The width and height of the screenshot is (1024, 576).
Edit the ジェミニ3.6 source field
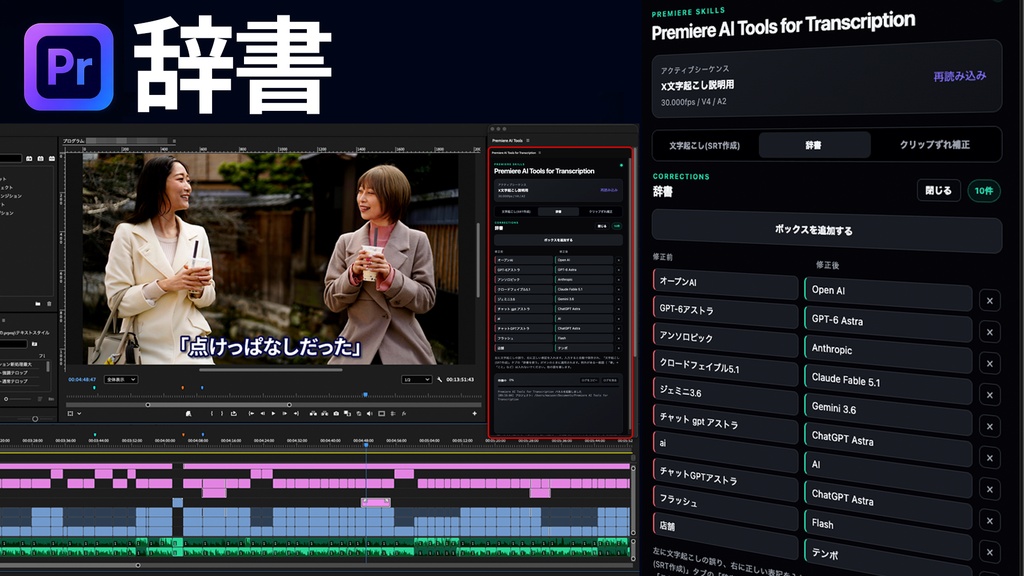tap(725, 394)
